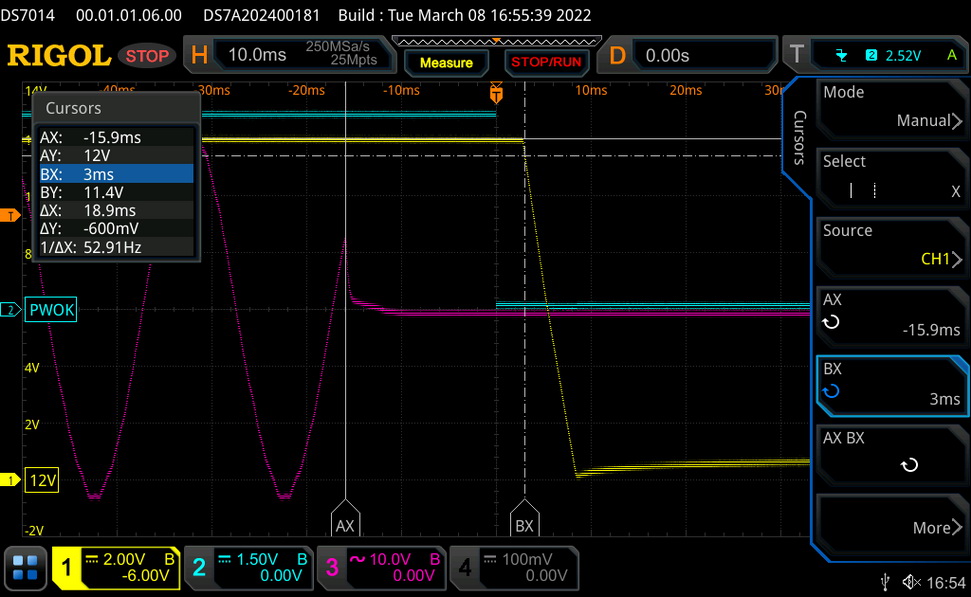This screenshot has height=597, width=971.
Task: Click the memory waveform overview bar
Action: coord(497,41)
